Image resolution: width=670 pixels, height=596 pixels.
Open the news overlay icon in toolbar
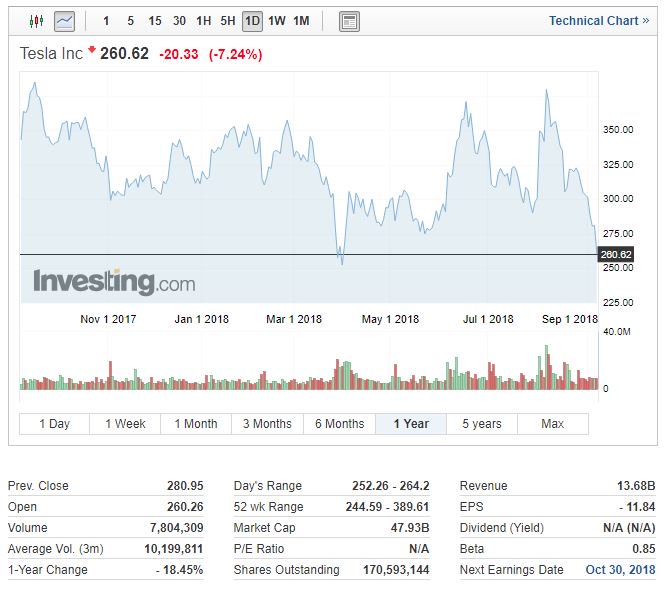349,21
